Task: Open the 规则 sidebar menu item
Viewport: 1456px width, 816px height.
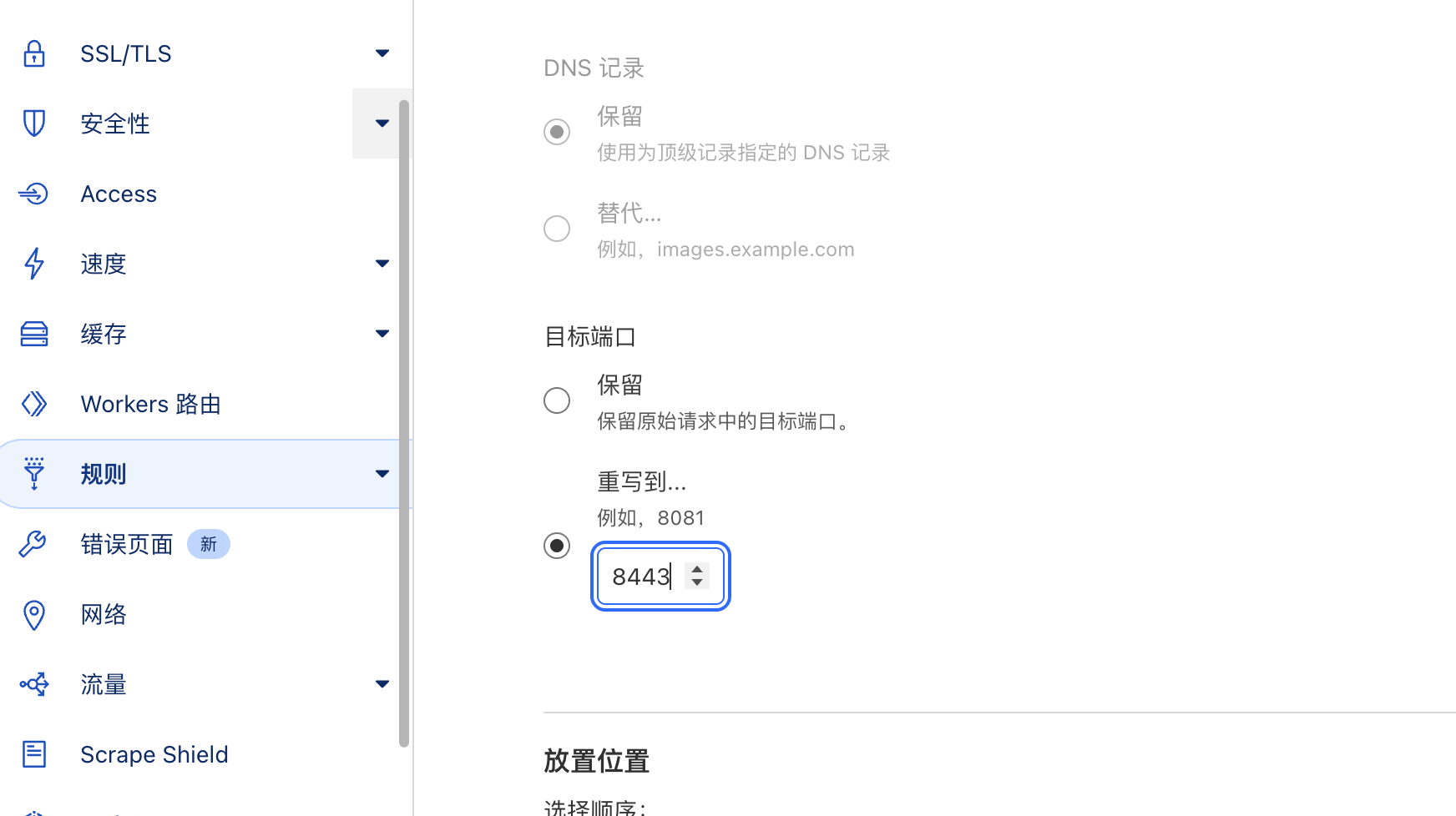Action: click(x=104, y=474)
